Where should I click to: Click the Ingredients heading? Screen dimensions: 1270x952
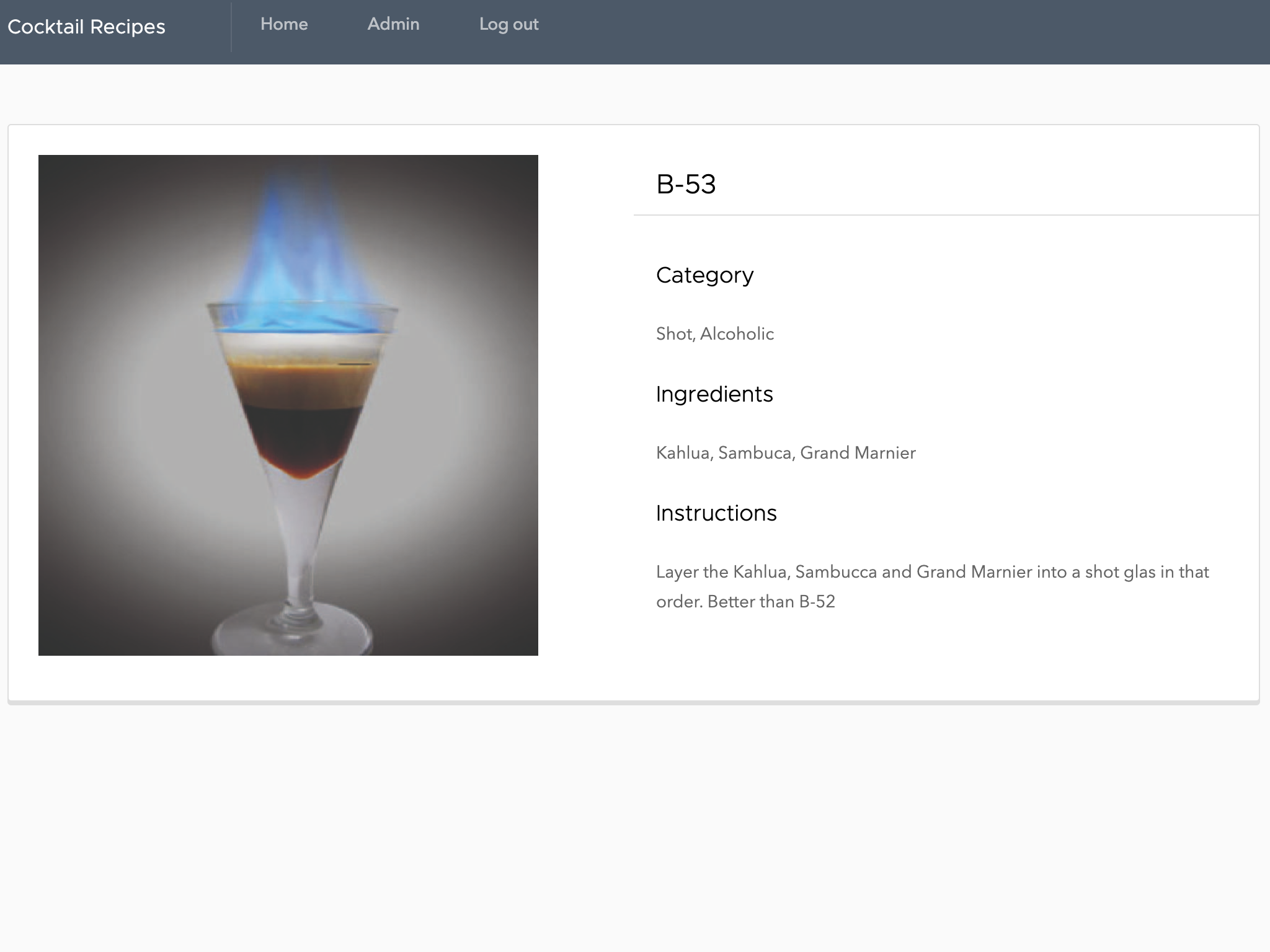click(714, 394)
